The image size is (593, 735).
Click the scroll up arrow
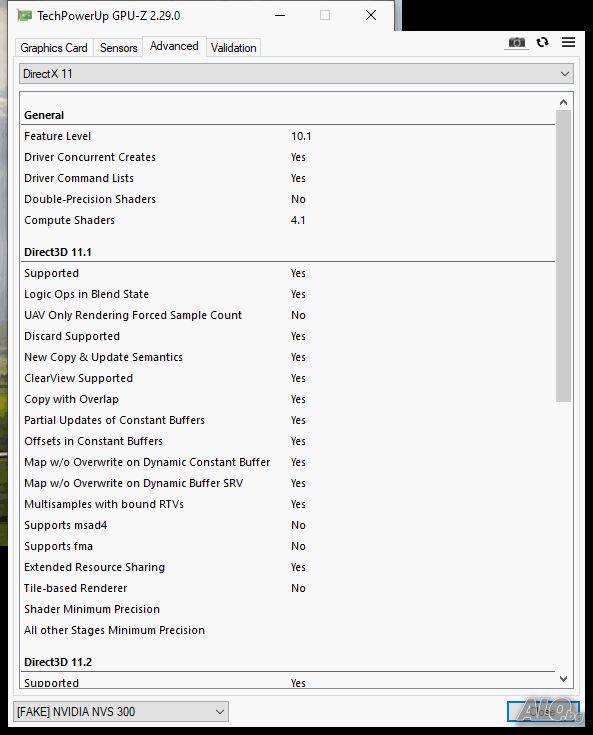(x=563, y=102)
